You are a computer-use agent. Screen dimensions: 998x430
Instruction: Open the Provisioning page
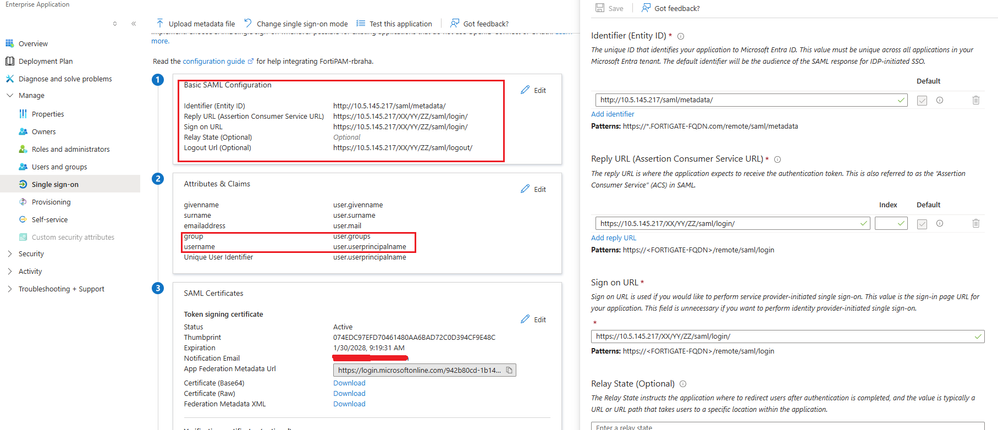tap(51, 202)
